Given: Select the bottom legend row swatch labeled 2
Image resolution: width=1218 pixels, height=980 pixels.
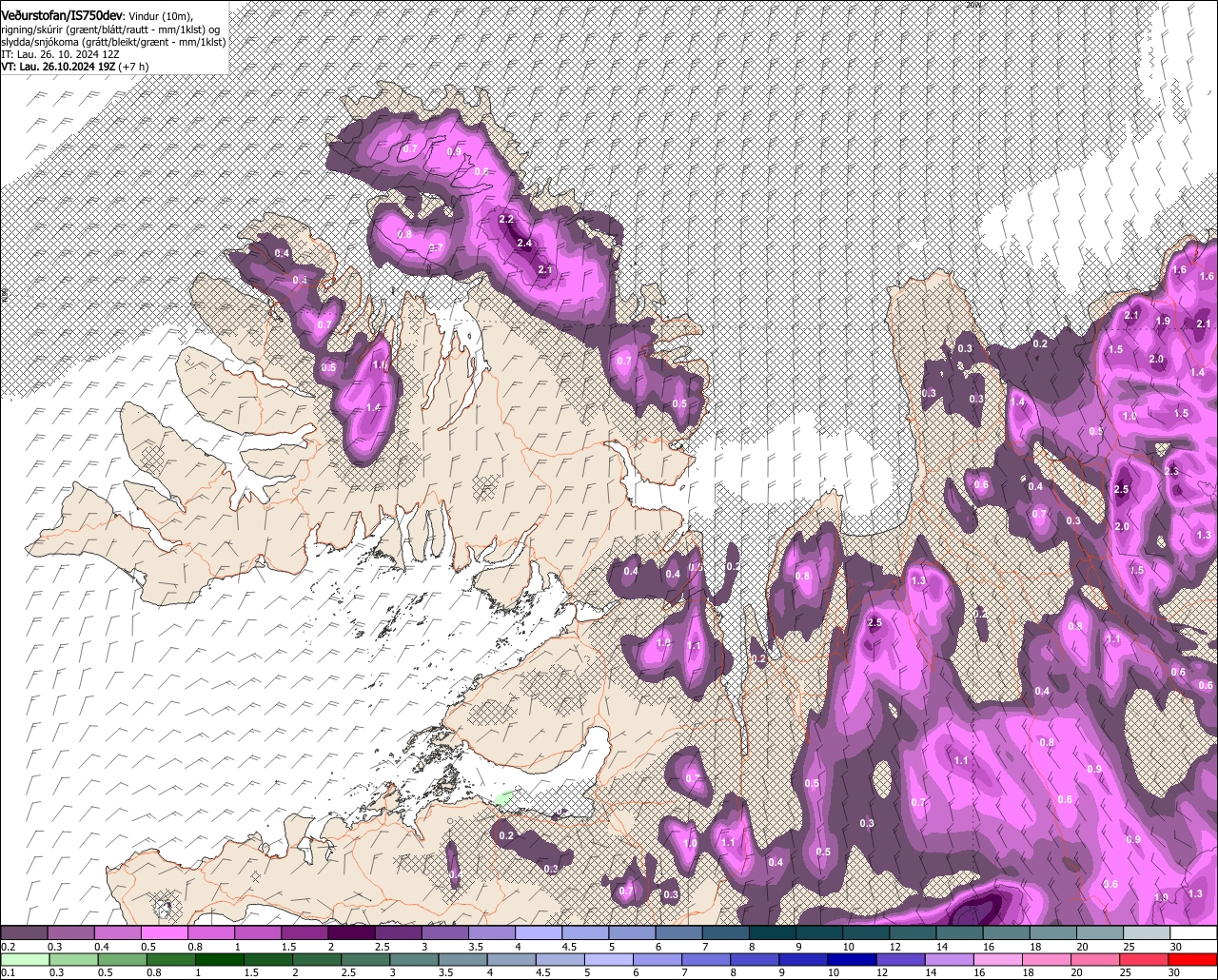Looking at the screenshot, I should pos(317,959).
